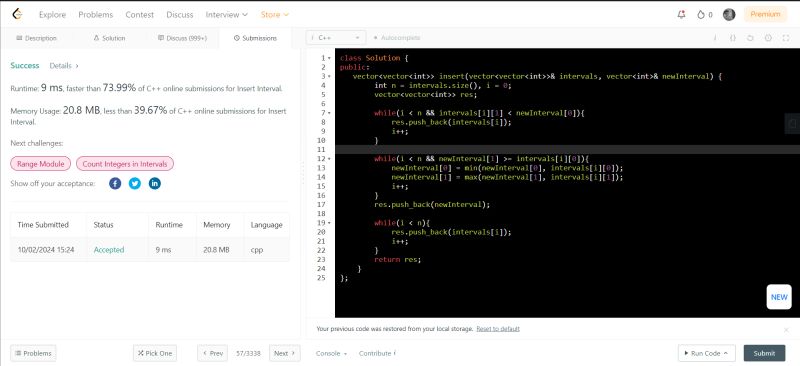Open the Problems list button at bottom
Image resolution: width=800 pixels, height=366 pixels.
click(x=33, y=353)
